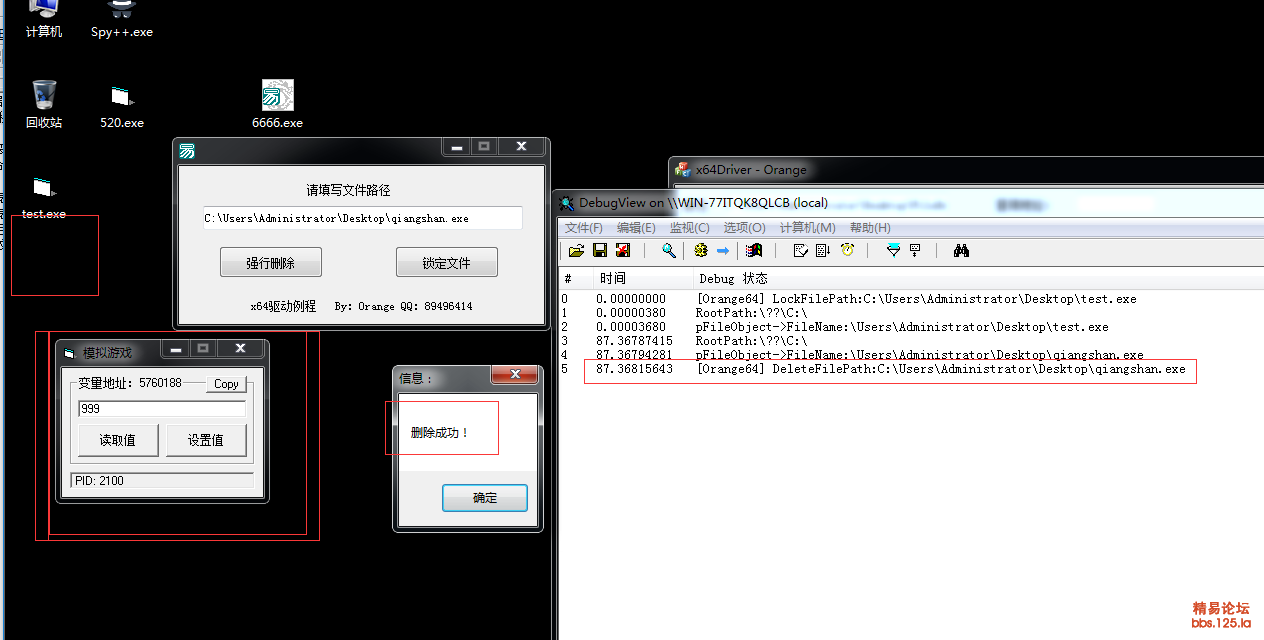Viewport: 1264px width, 640px height.
Task: Open the 监视(C) menu
Action: (x=690, y=228)
